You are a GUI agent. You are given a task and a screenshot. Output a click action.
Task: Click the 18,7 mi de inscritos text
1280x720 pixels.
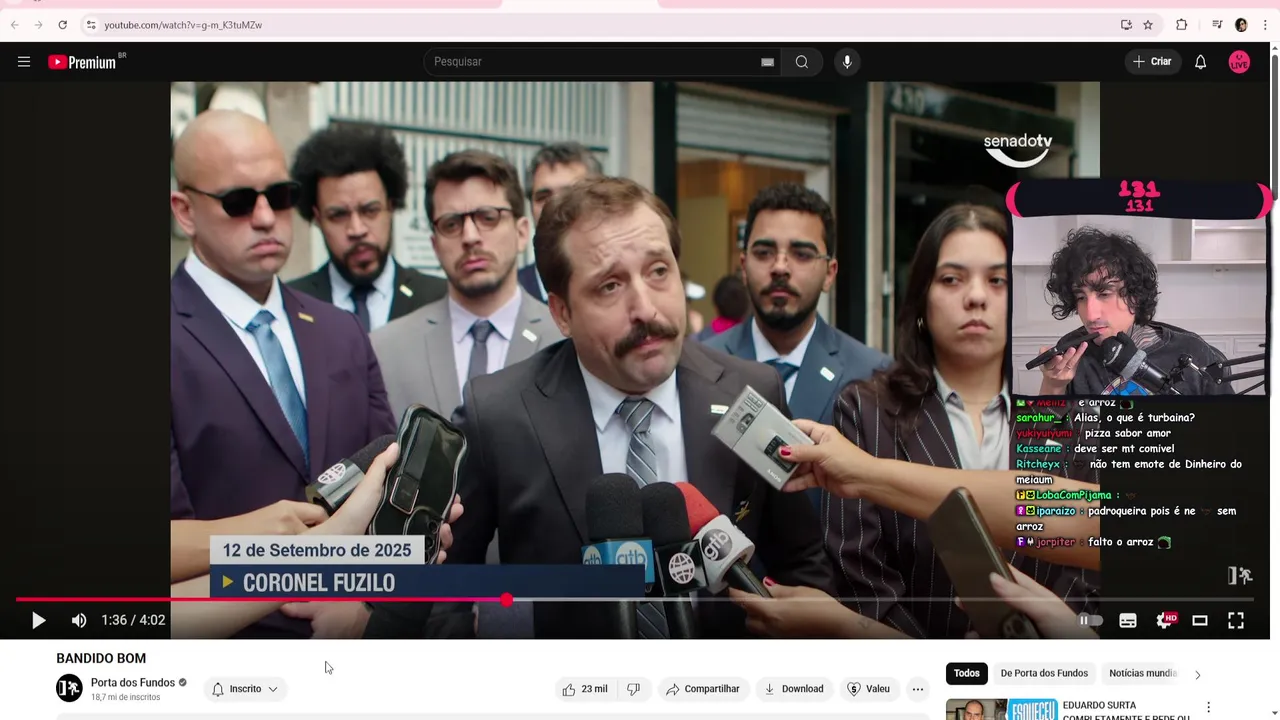tap(125, 697)
